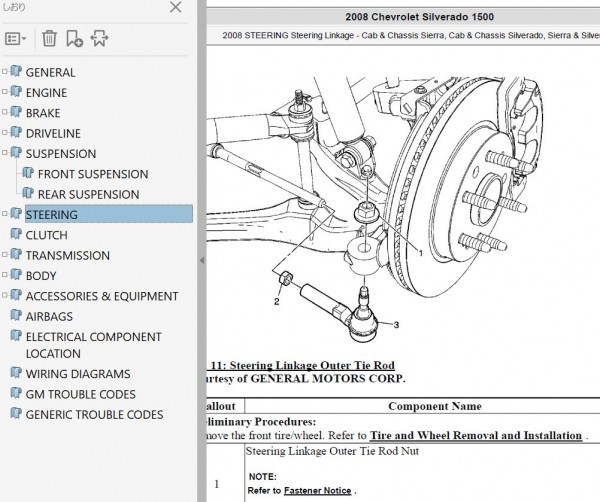Expand the DRIVELINE bookmark node
Image resolution: width=600 pixels, height=502 pixels.
tap(5, 132)
